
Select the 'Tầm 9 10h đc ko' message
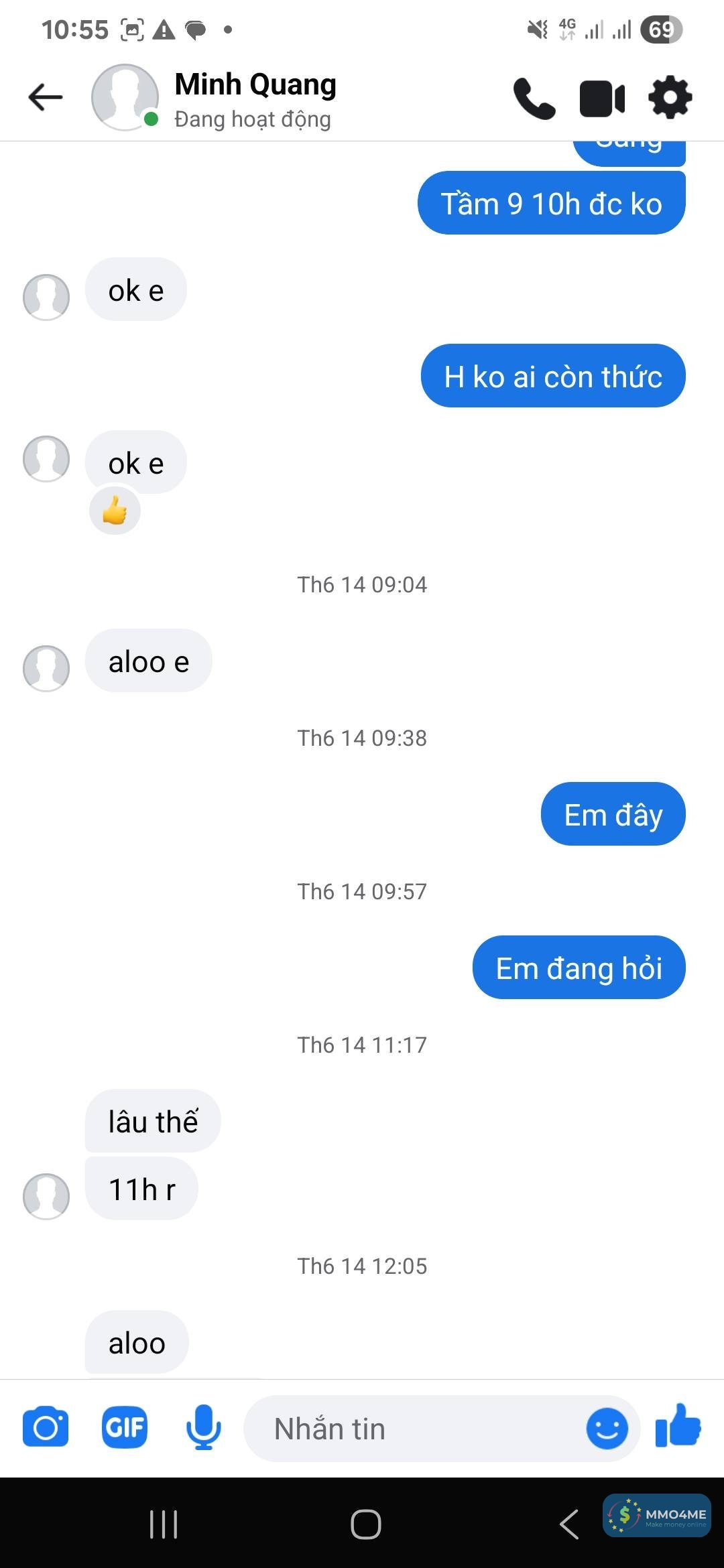[551, 203]
